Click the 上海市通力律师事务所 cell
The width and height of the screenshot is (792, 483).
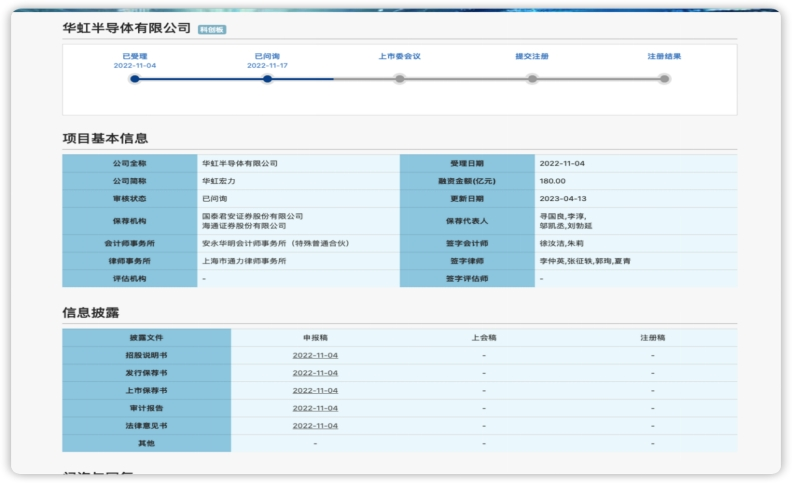pos(299,261)
